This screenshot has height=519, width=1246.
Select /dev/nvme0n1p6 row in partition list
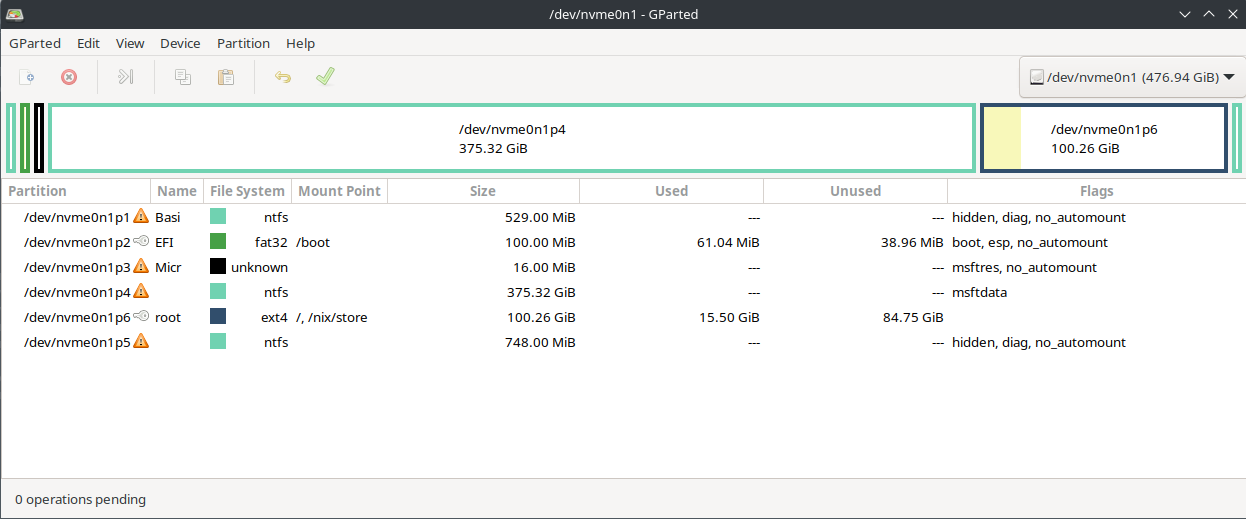tap(623, 316)
